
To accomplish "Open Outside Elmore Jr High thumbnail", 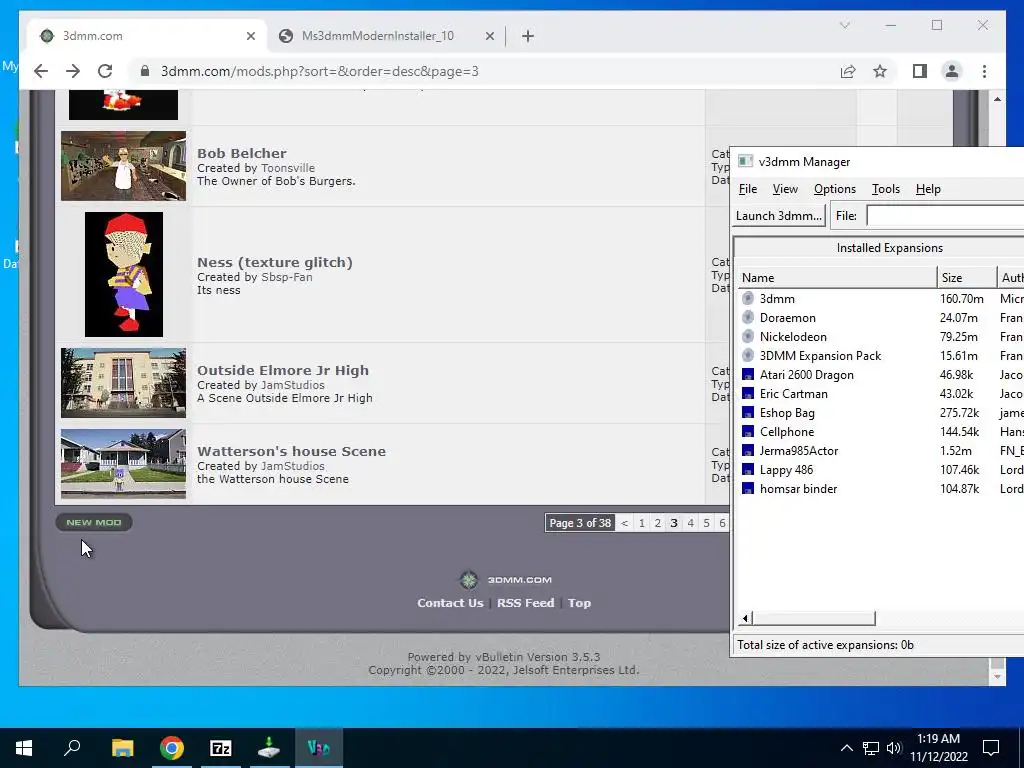I will click(123, 383).
